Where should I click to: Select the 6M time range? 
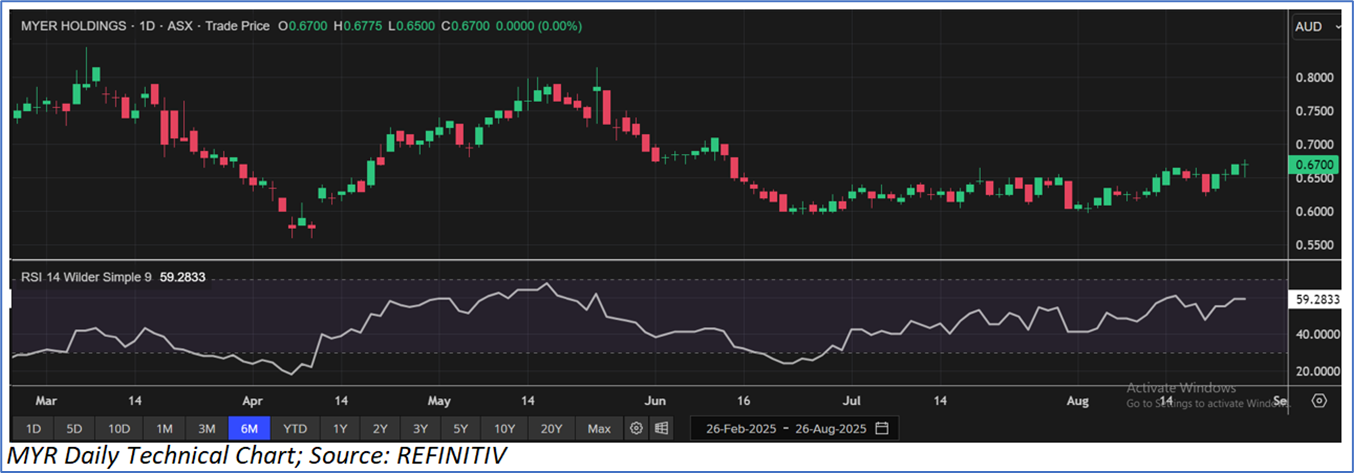(x=250, y=429)
